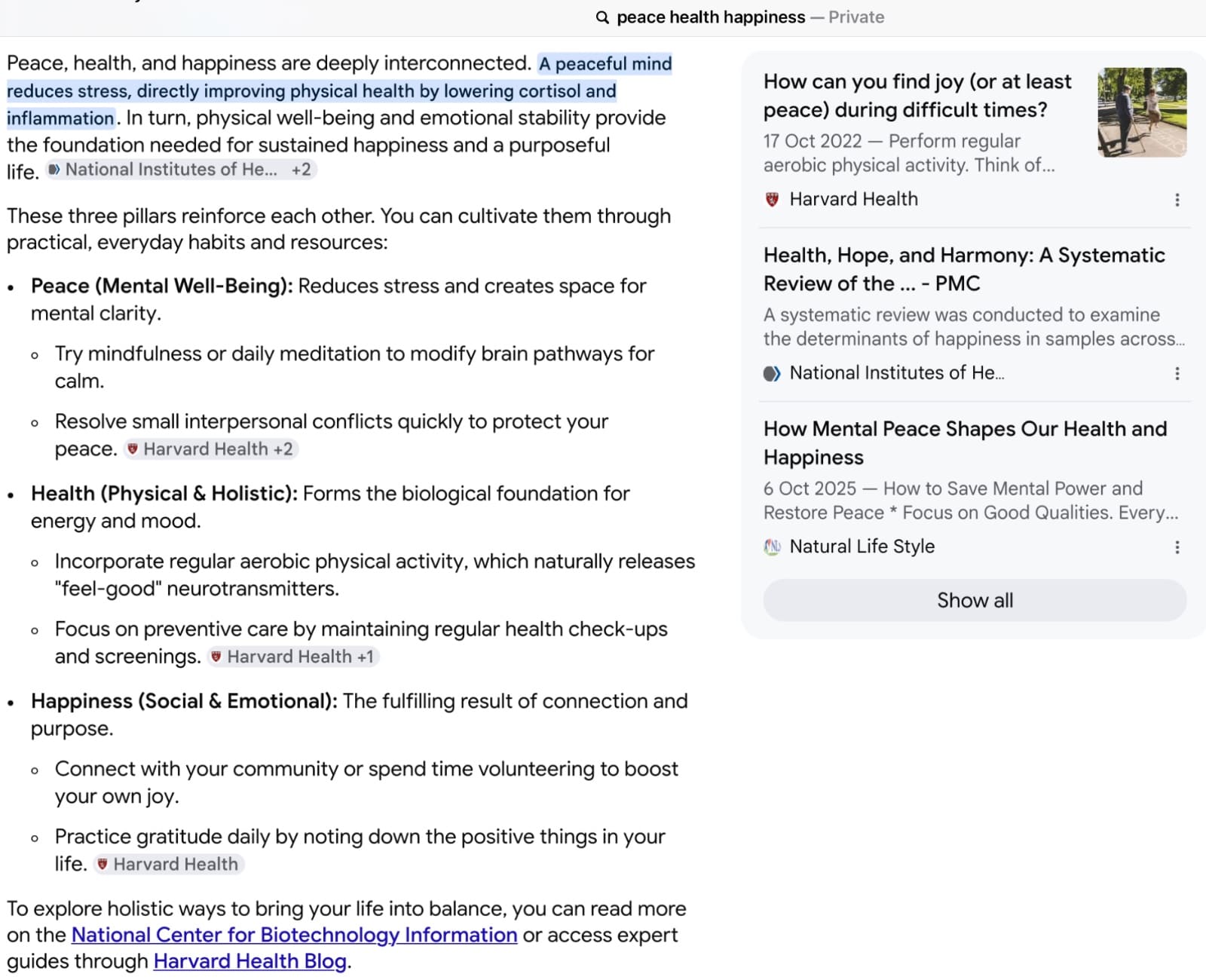Click the Natural Life Style favicon
1206x980 pixels.
[772, 547]
